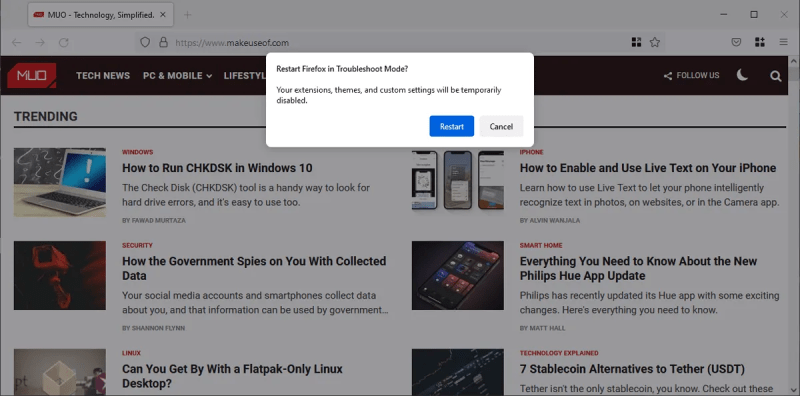The width and height of the screenshot is (800, 400).
Task: Open How to Run CHKDSK in Windows 10
Action: click(217, 168)
